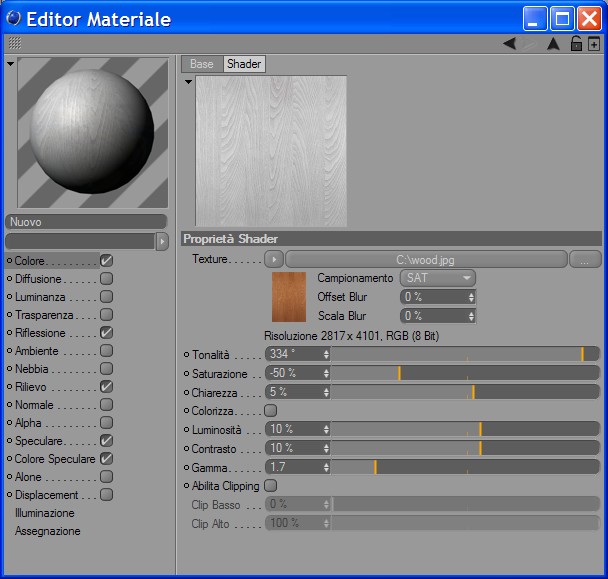Click the browse ellipsis button for texture
The width and height of the screenshot is (608, 579).
point(585,259)
